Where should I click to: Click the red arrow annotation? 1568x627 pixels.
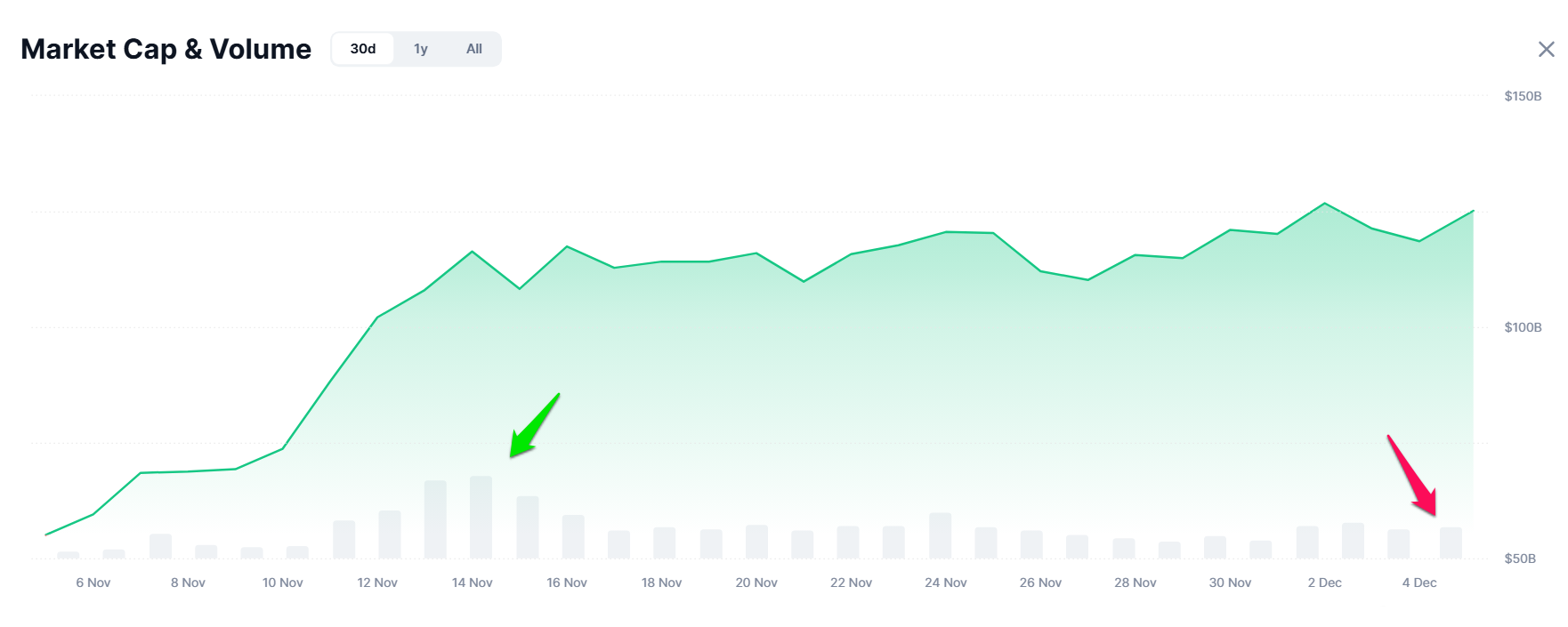point(1413,476)
